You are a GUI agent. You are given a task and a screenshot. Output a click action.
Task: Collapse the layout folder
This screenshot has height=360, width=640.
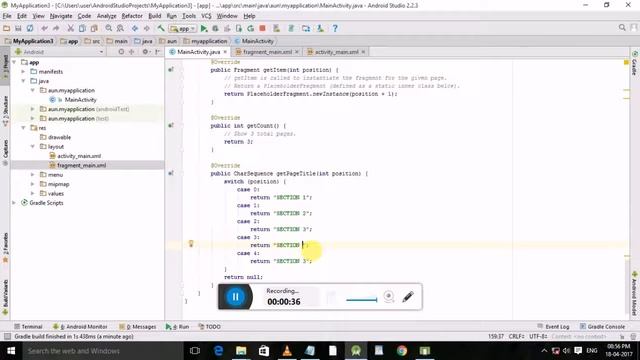pyautogui.click(x=33, y=147)
